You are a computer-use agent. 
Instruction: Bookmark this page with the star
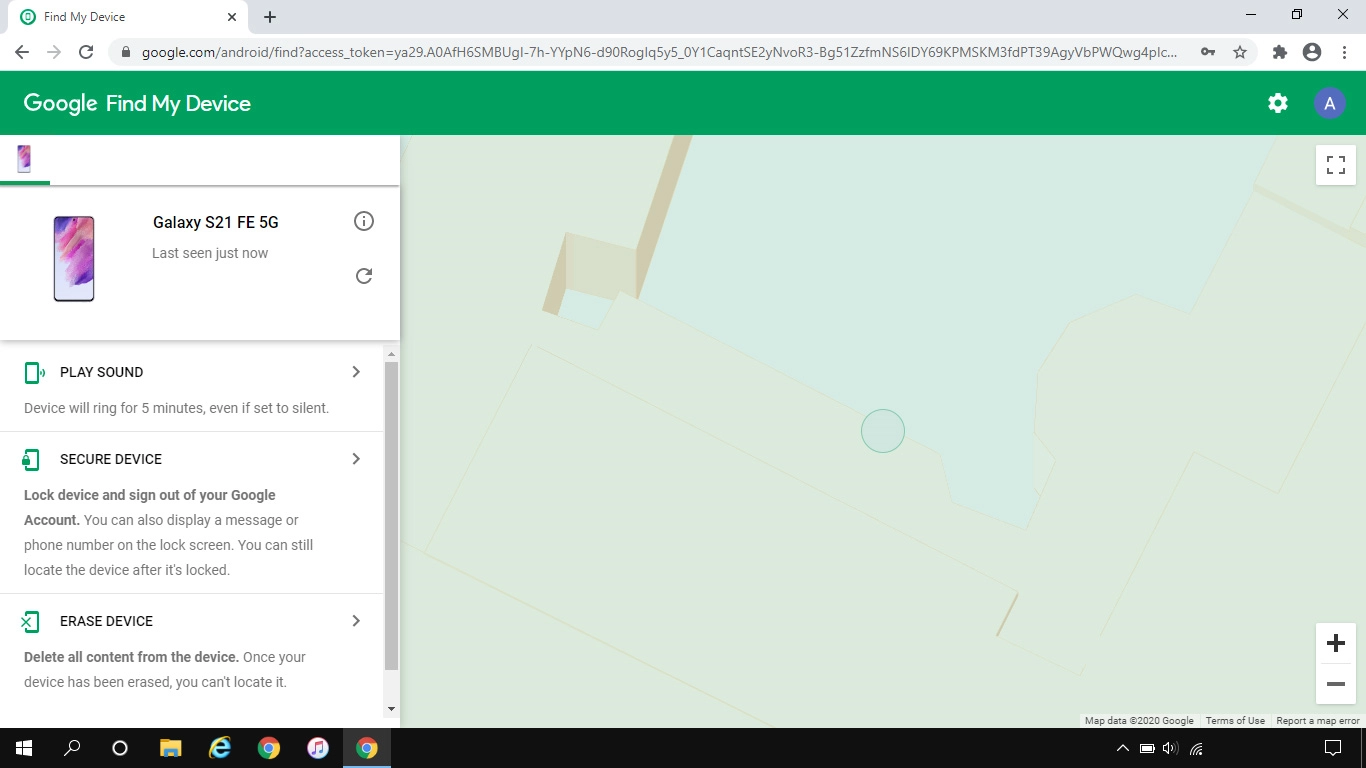tap(1240, 52)
